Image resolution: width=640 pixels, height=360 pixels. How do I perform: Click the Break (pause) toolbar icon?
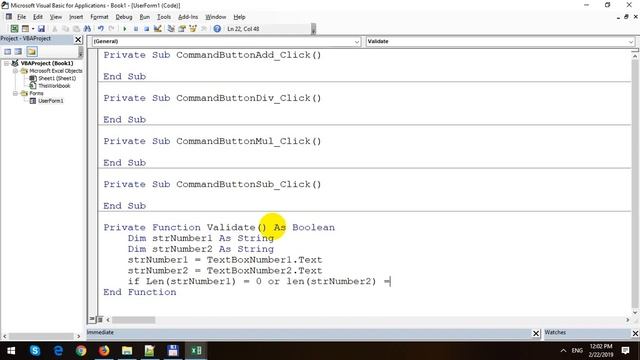(x=136, y=29)
